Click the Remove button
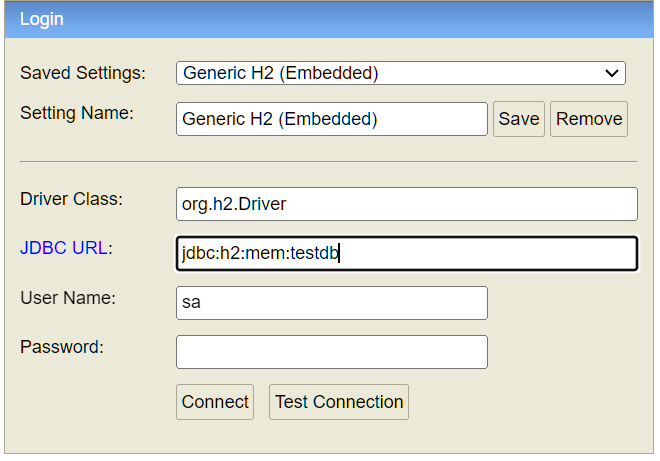 coord(589,119)
